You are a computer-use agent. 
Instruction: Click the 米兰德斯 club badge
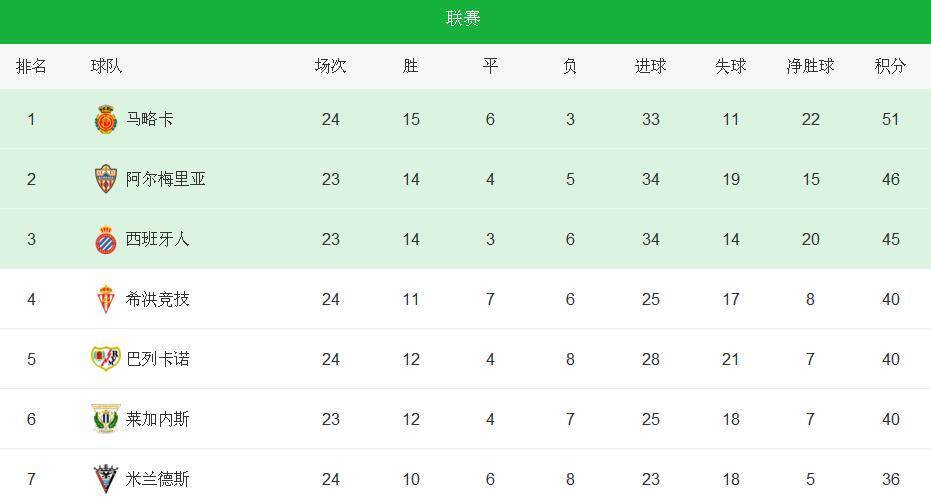[x=106, y=479]
